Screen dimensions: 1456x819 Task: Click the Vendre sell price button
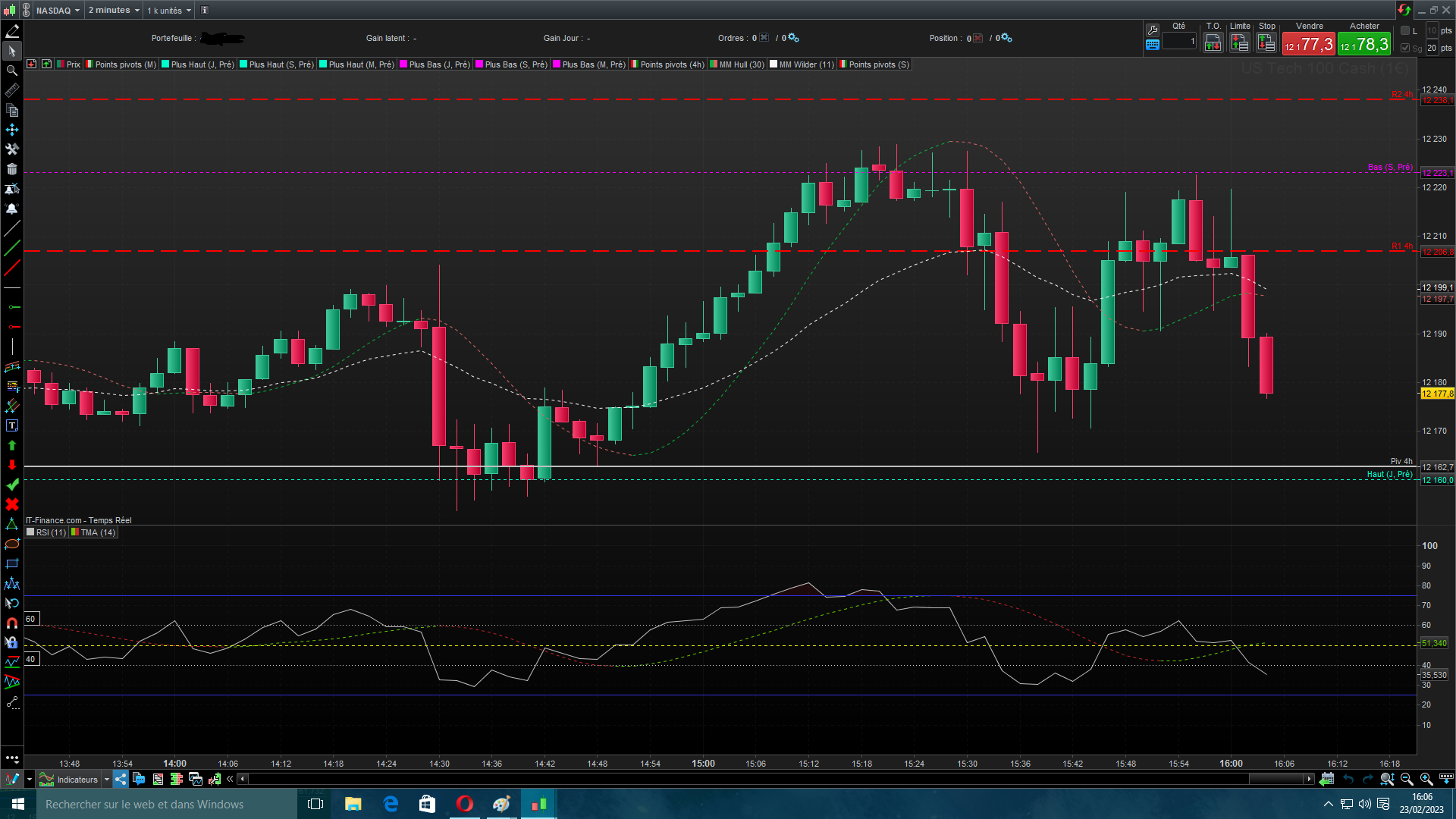pyautogui.click(x=1308, y=44)
